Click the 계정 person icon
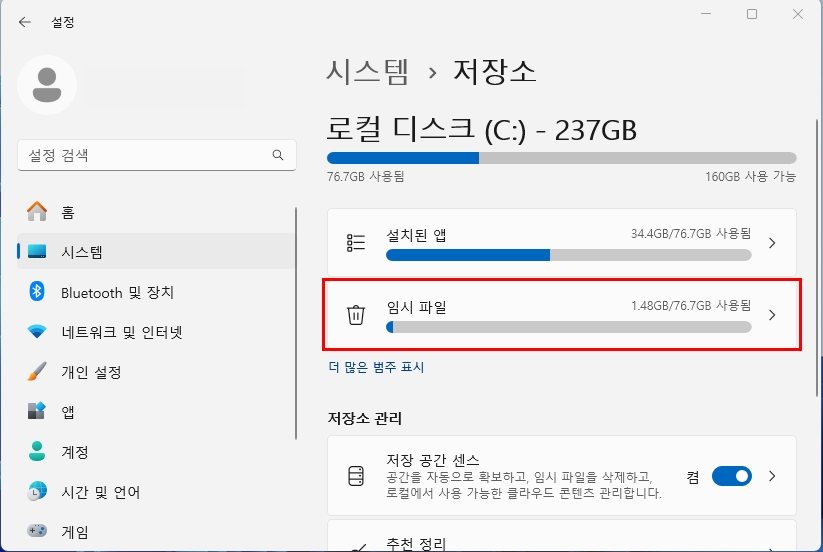This screenshot has height=552, width=823. pos(37,451)
